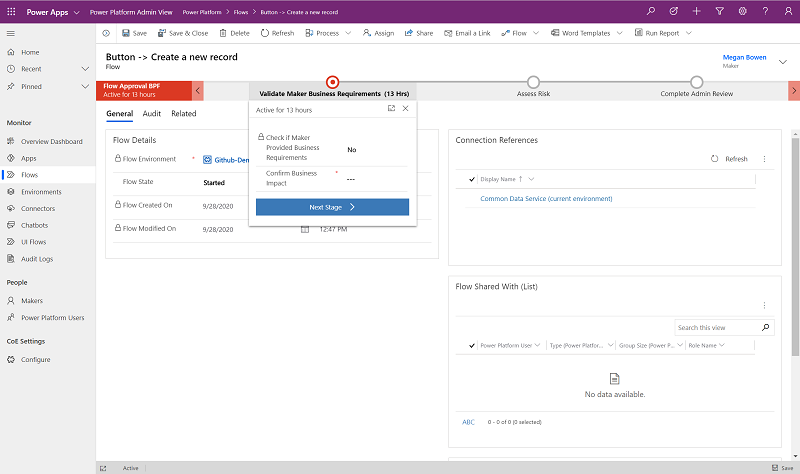Toggle the hamburger navigation menu

point(11,33)
